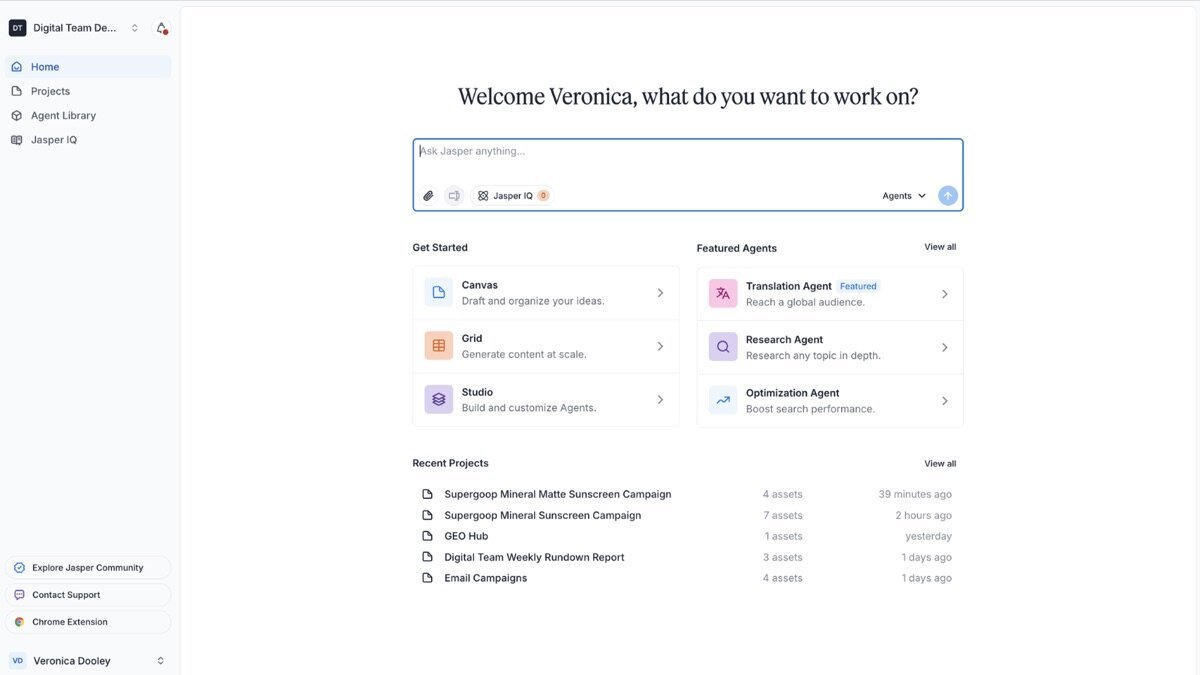Click the Contact Support chat icon
Screen dimensions: 1200x675
coord(19,595)
